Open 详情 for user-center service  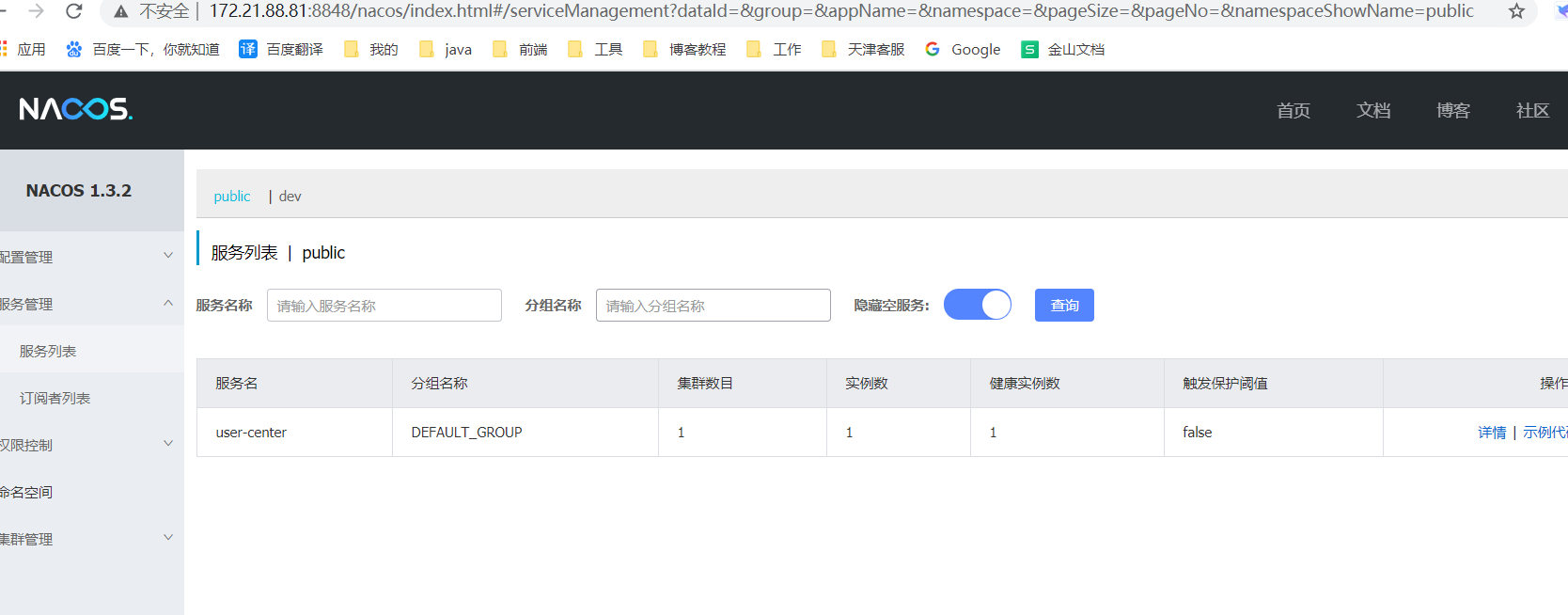1492,432
